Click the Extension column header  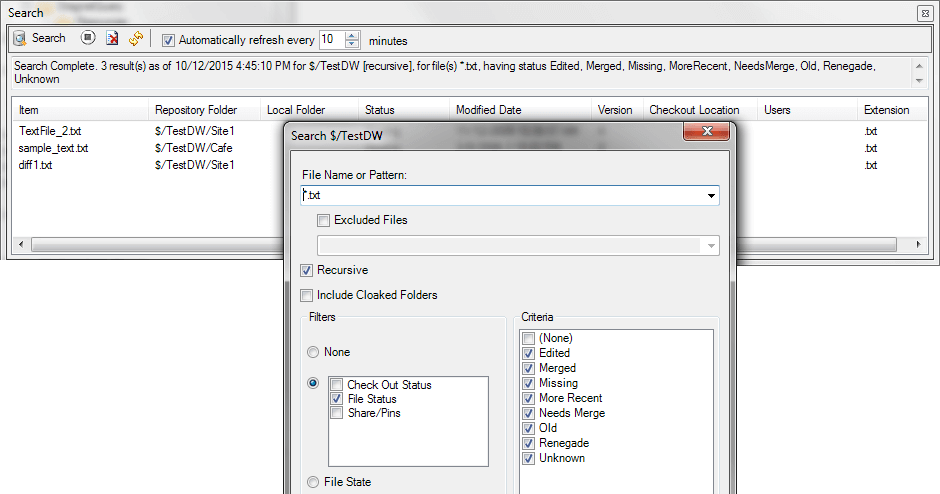[886, 110]
